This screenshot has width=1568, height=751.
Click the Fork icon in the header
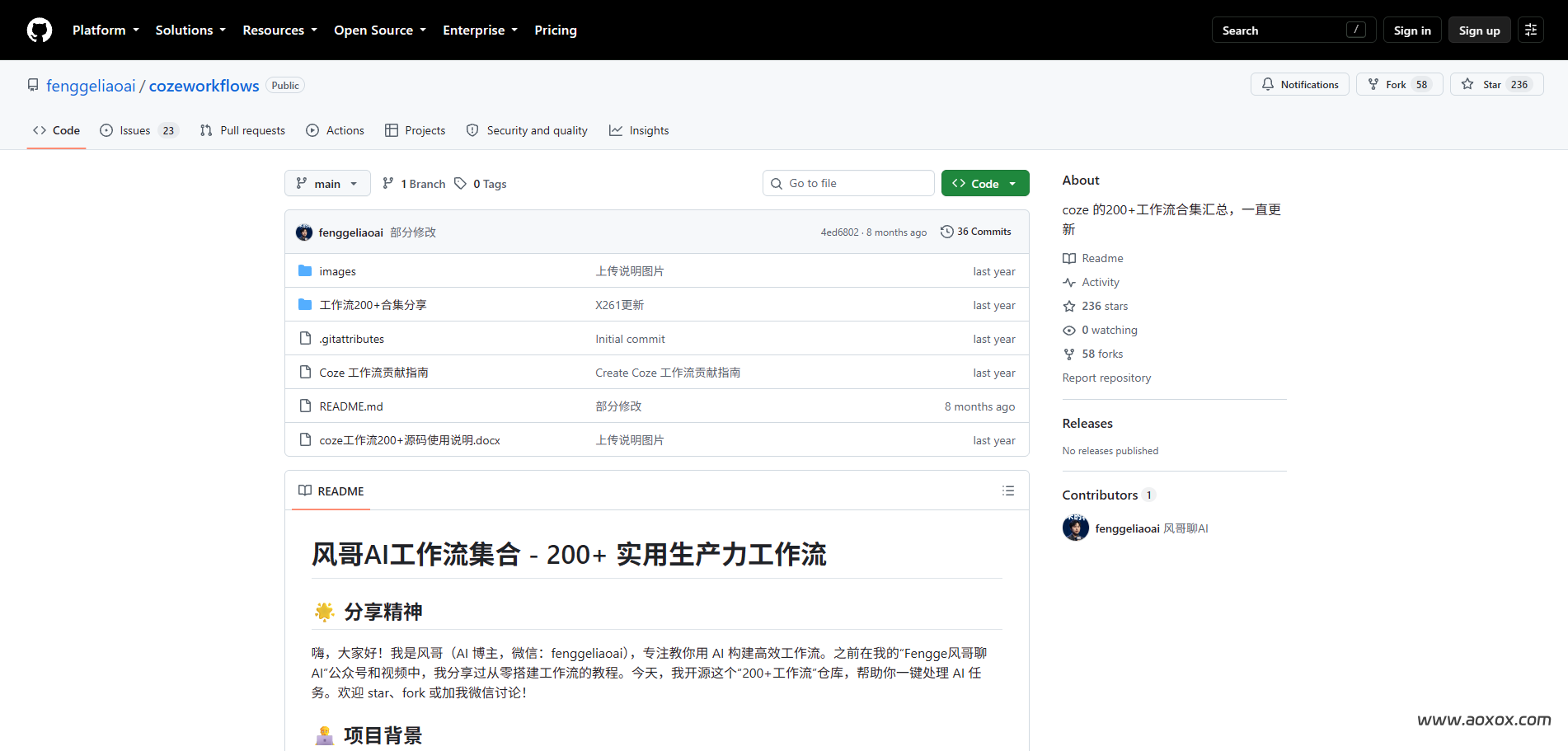1373,84
